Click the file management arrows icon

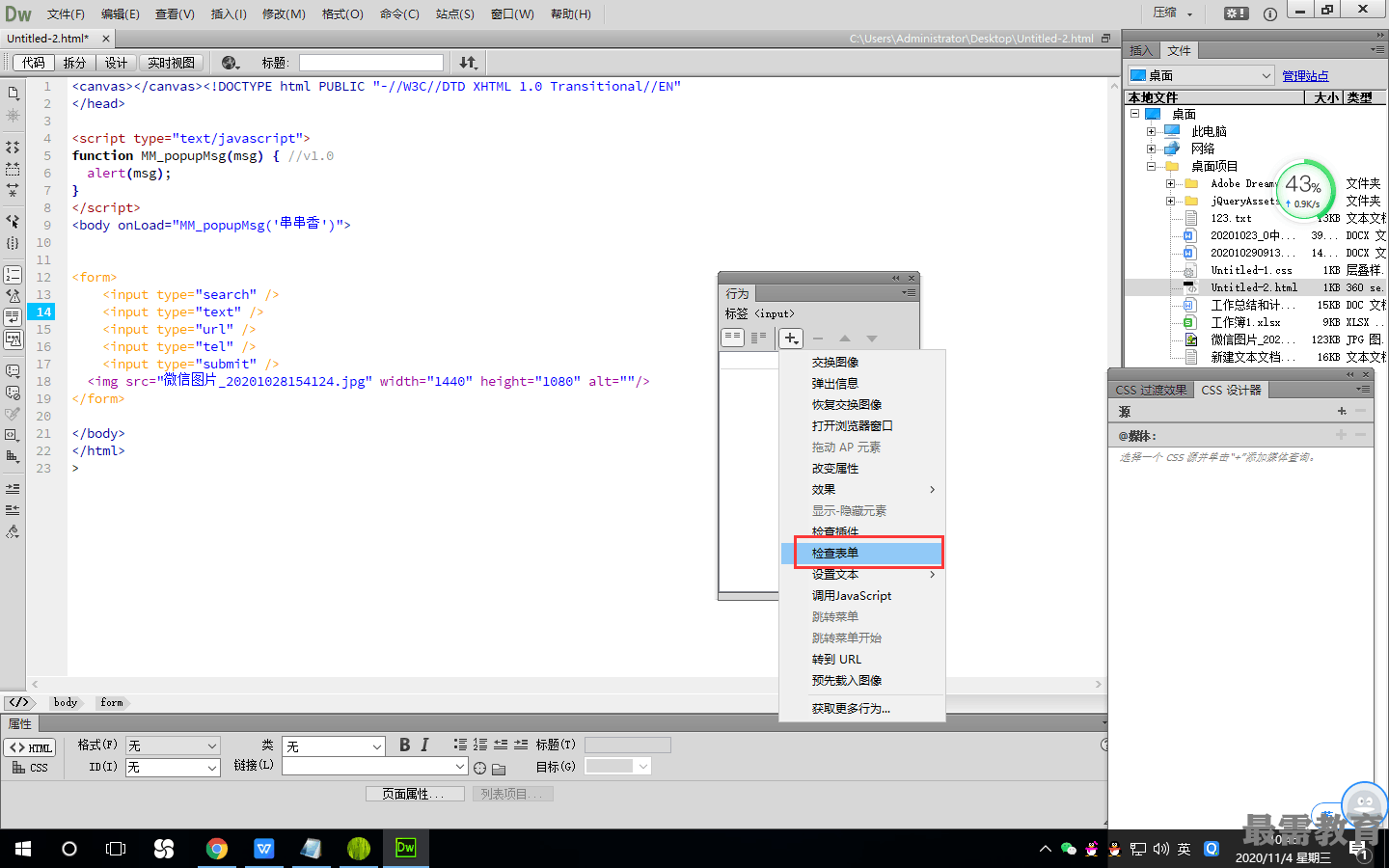pyautogui.click(x=468, y=63)
